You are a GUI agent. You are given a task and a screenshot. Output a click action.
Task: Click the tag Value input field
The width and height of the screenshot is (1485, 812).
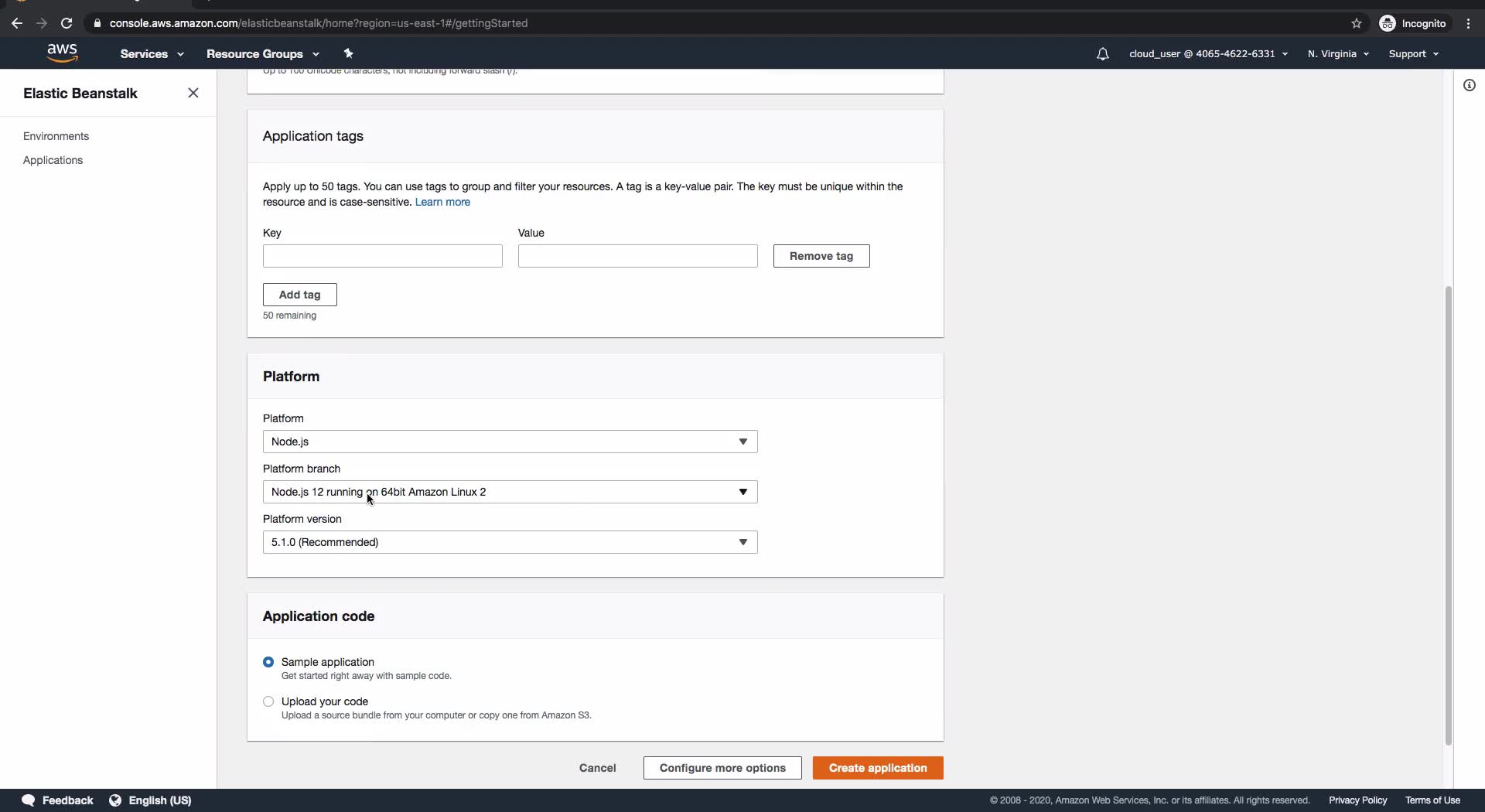click(638, 256)
